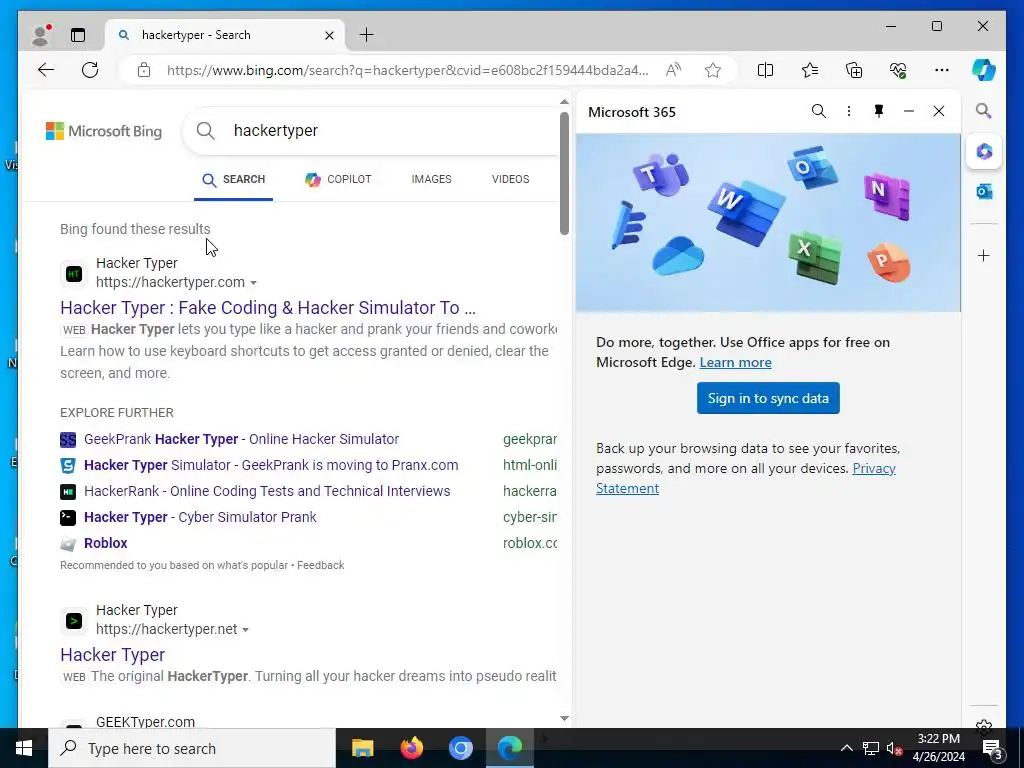
Task: Click Feedback link below recommendations
Action: pyautogui.click(x=321, y=566)
